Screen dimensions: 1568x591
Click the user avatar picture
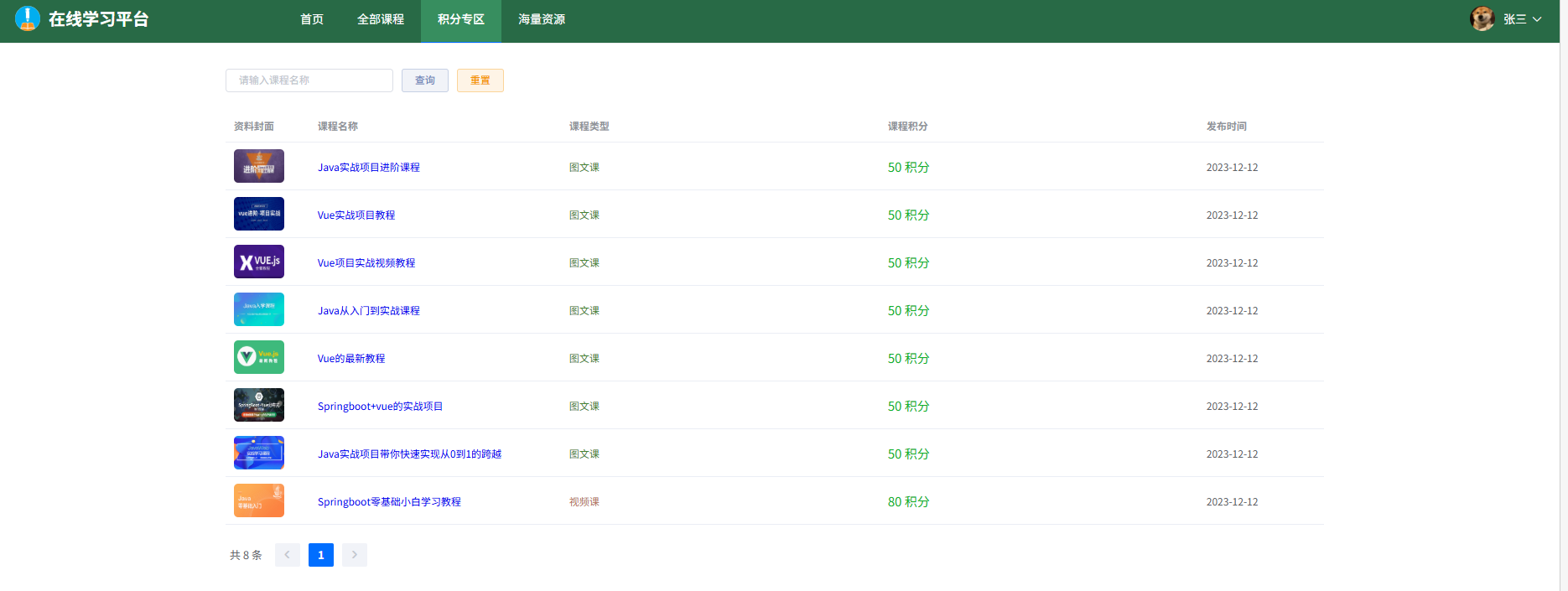pos(1482,18)
